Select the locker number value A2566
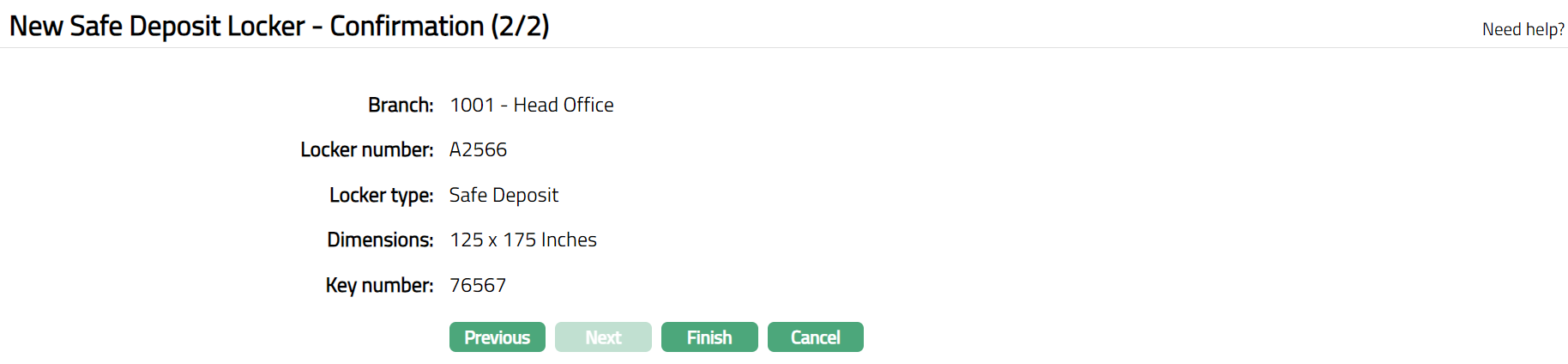The height and width of the screenshot is (364, 1568). [x=478, y=150]
